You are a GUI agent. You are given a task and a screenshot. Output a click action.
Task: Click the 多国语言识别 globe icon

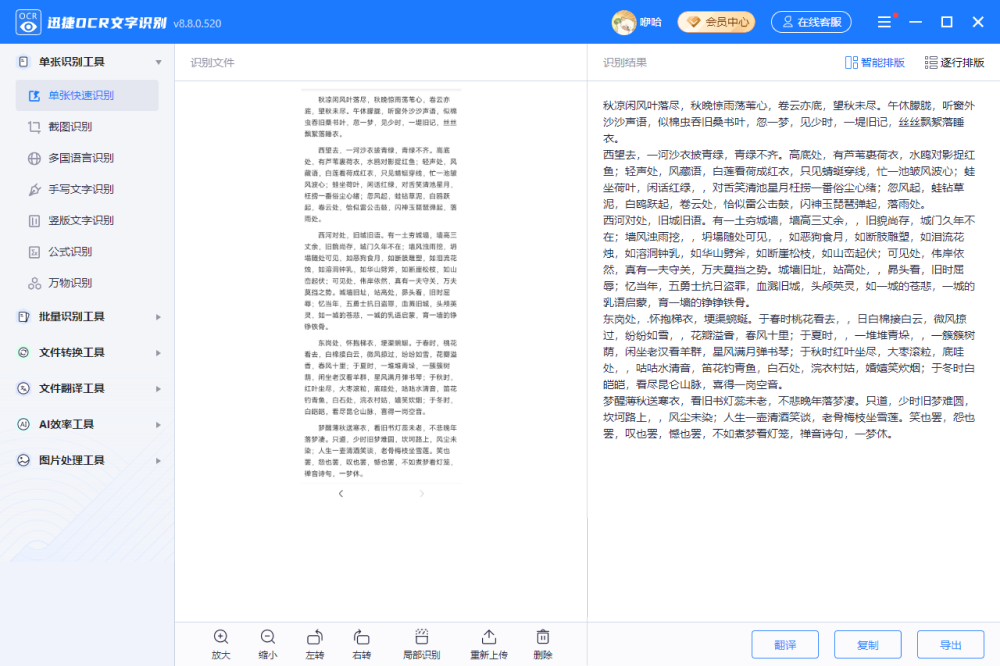pyautogui.click(x=34, y=158)
